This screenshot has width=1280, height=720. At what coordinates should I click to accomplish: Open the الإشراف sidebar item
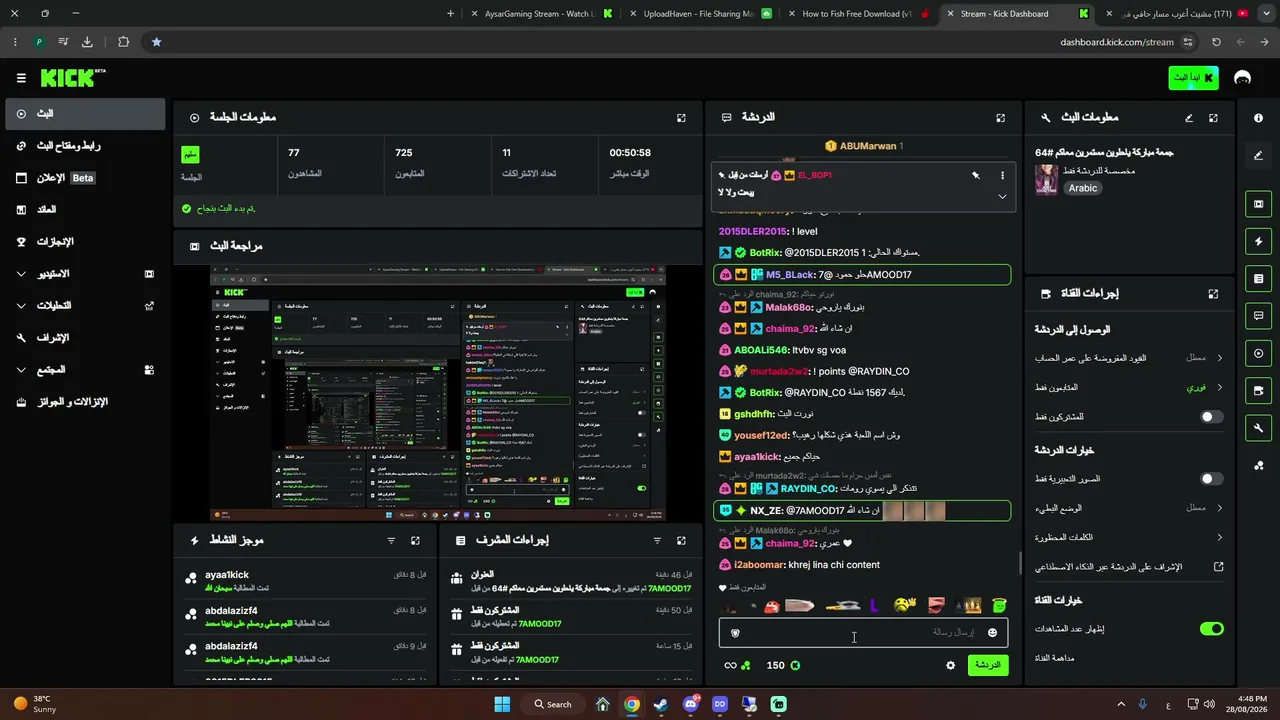tap(85, 338)
